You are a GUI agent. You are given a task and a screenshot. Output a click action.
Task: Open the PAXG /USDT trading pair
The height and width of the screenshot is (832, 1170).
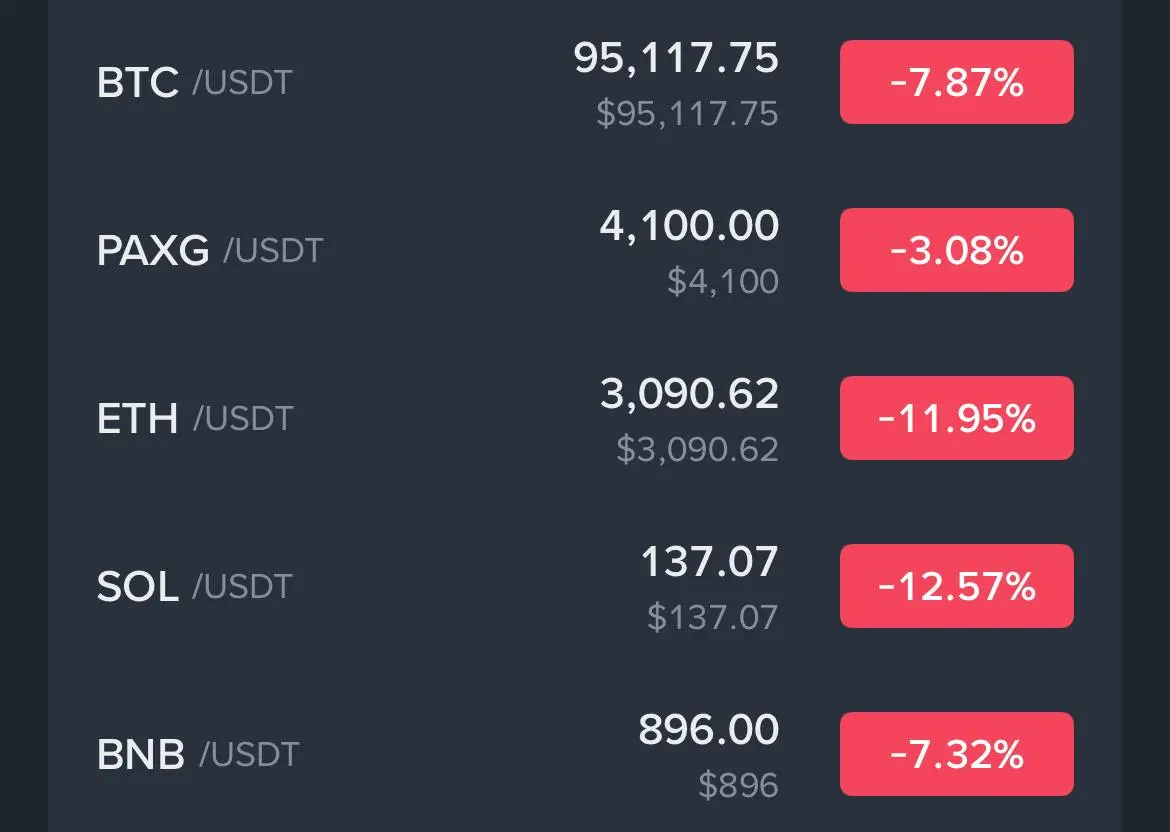210,250
